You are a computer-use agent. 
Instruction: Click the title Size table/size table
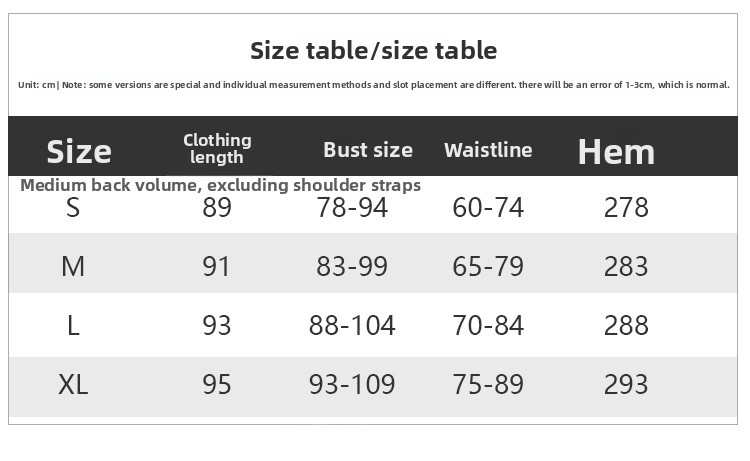pos(374,50)
